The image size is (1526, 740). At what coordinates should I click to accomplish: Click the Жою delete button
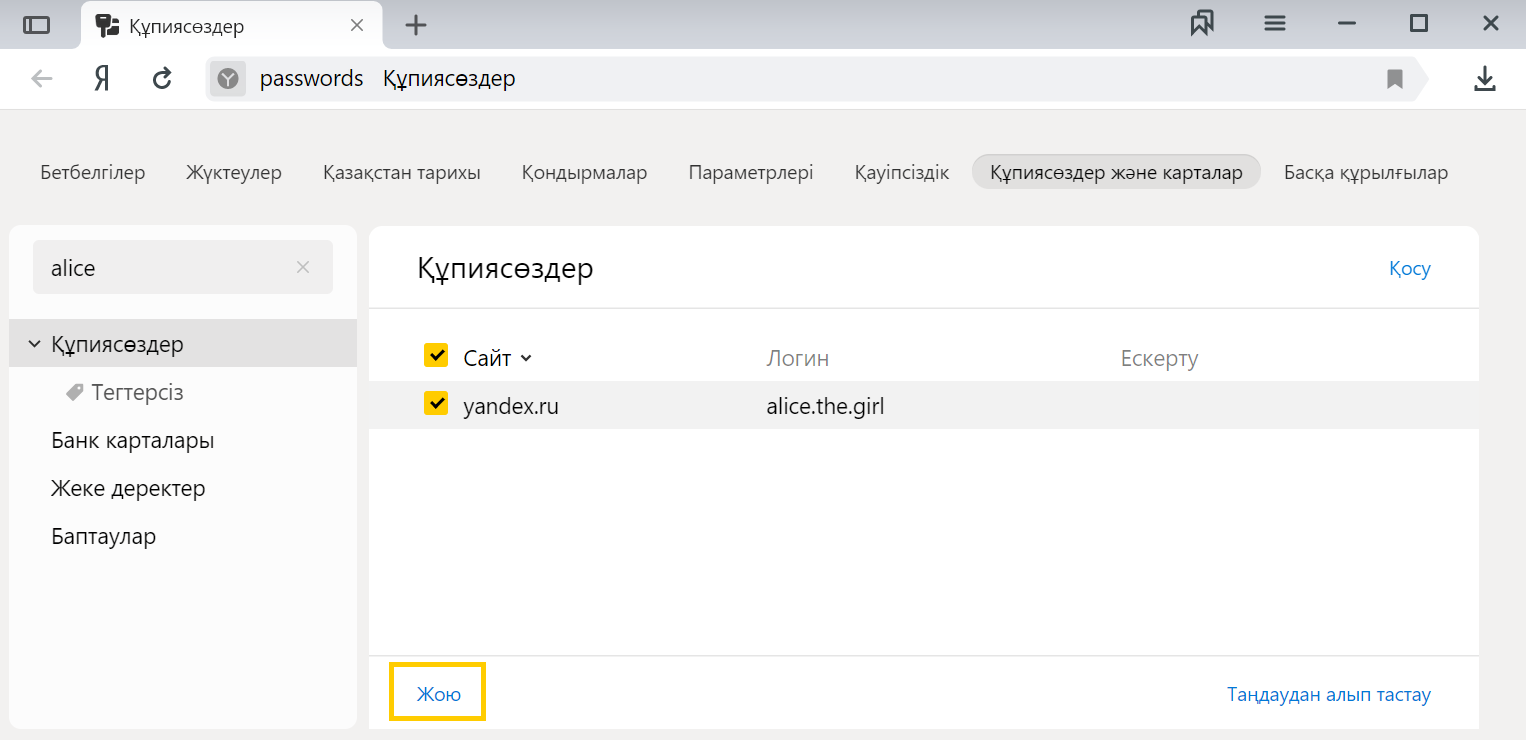pyautogui.click(x=439, y=694)
